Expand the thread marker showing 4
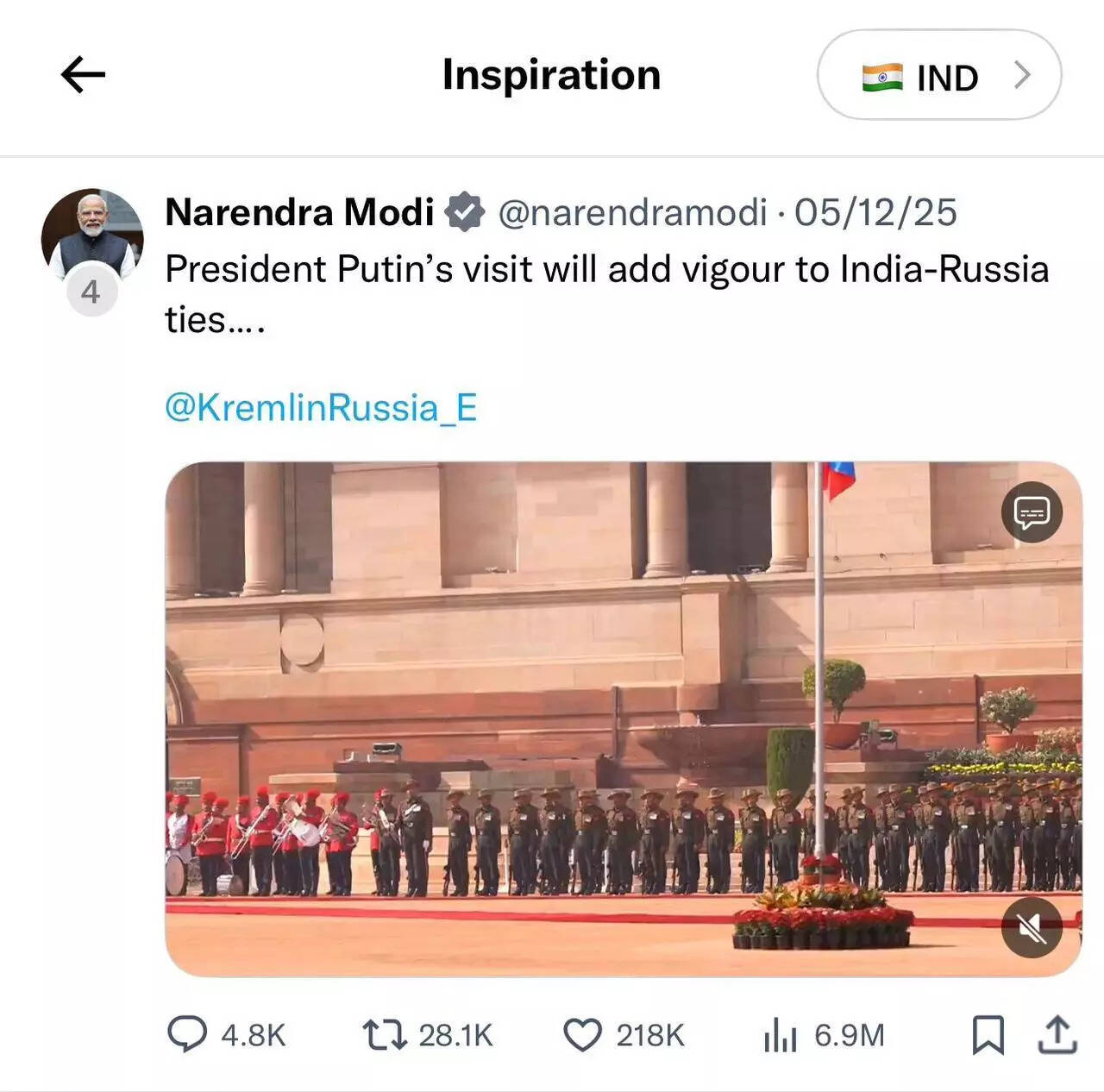This screenshot has width=1104, height=1092. coord(91,291)
